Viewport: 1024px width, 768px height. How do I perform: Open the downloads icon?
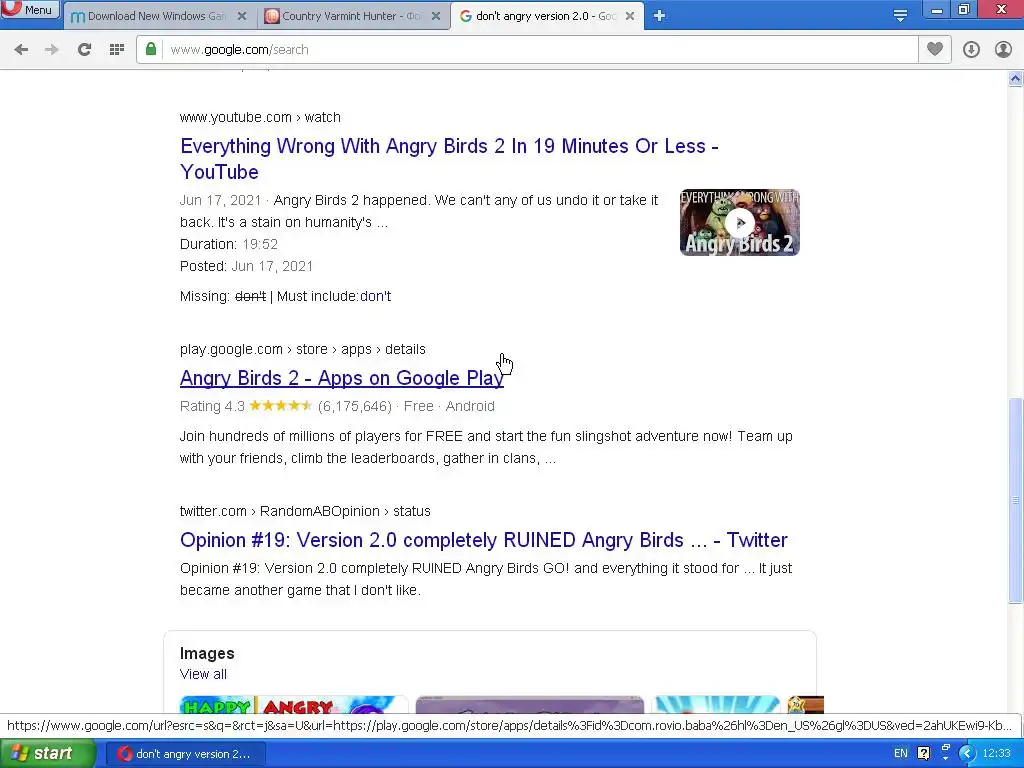[x=971, y=50]
